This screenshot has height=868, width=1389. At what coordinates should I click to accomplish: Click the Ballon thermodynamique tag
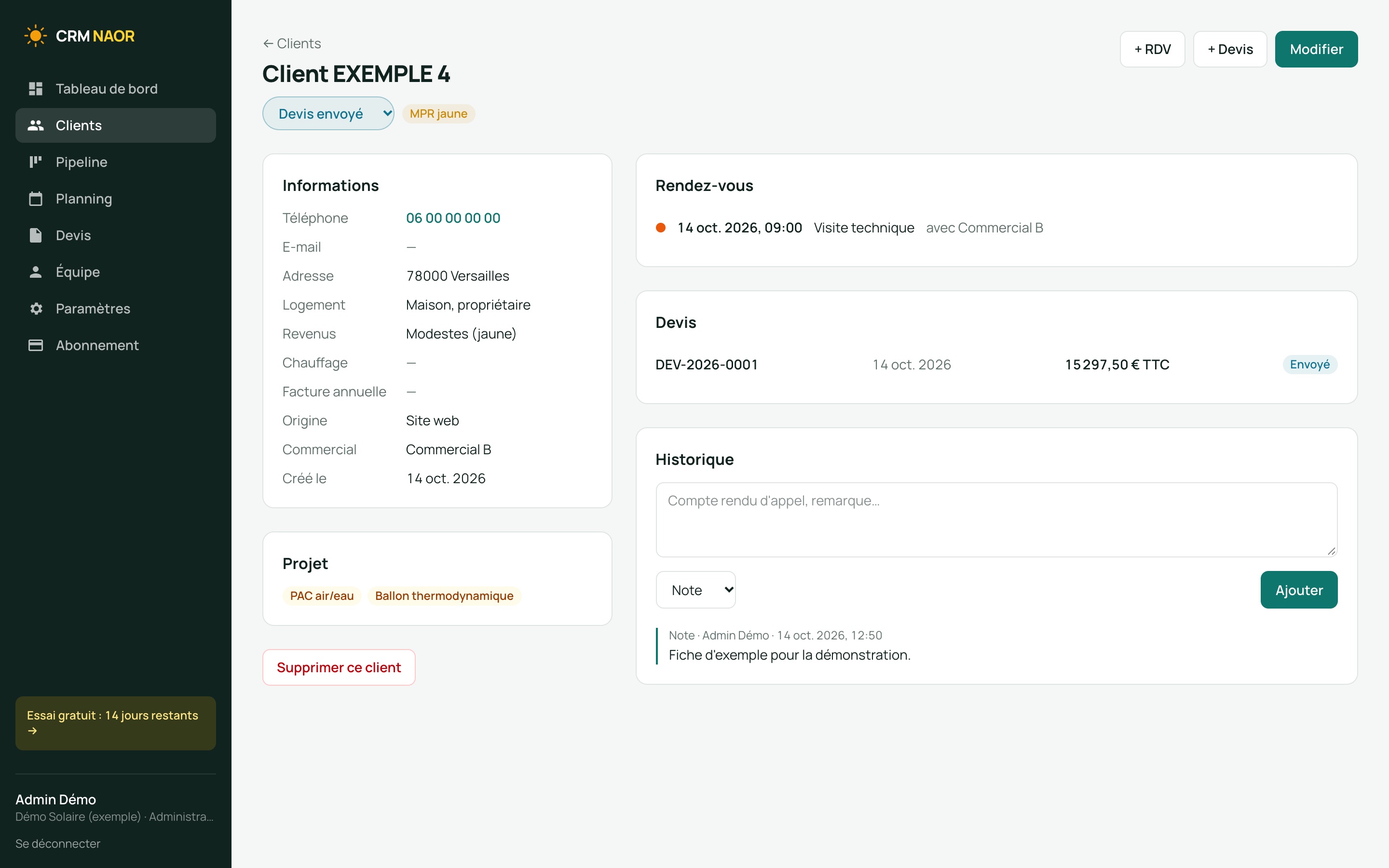pos(444,596)
